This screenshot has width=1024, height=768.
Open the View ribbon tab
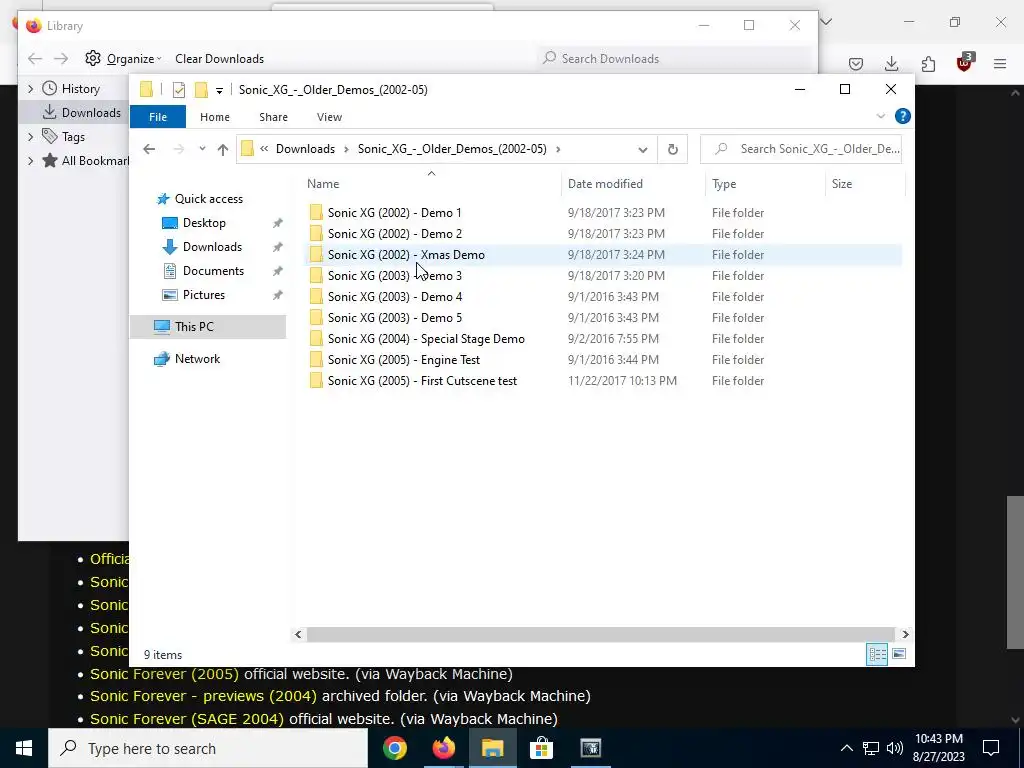pos(329,117)
